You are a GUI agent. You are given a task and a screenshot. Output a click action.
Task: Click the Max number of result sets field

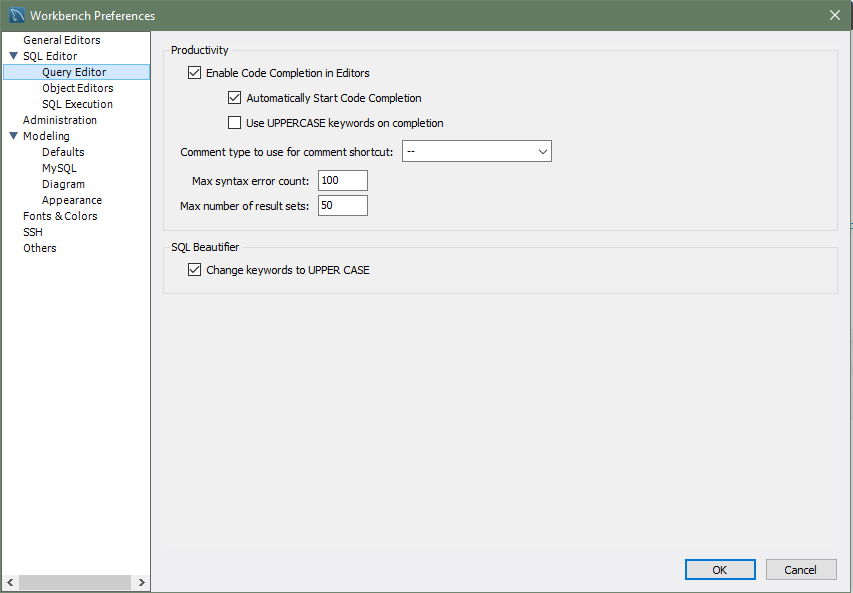(x=342, y=206)
